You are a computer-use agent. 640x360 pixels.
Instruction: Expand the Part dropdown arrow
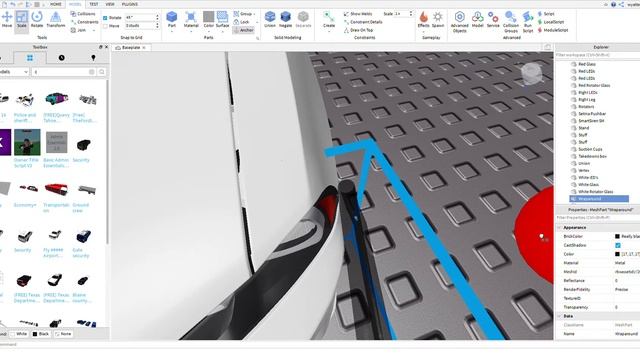(172, 31)
